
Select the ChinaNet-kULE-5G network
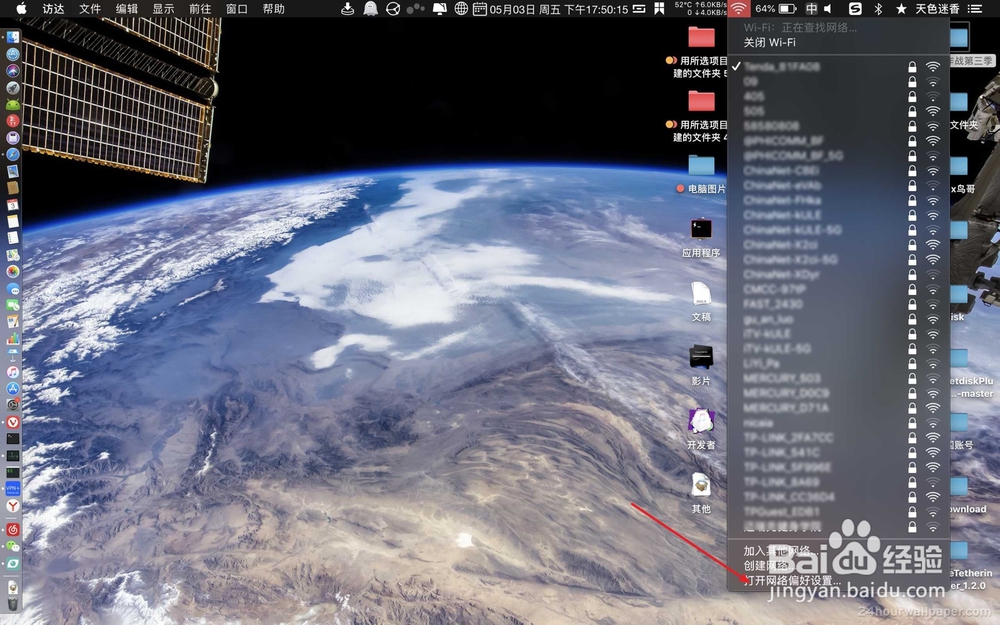[x=838, y=230]
